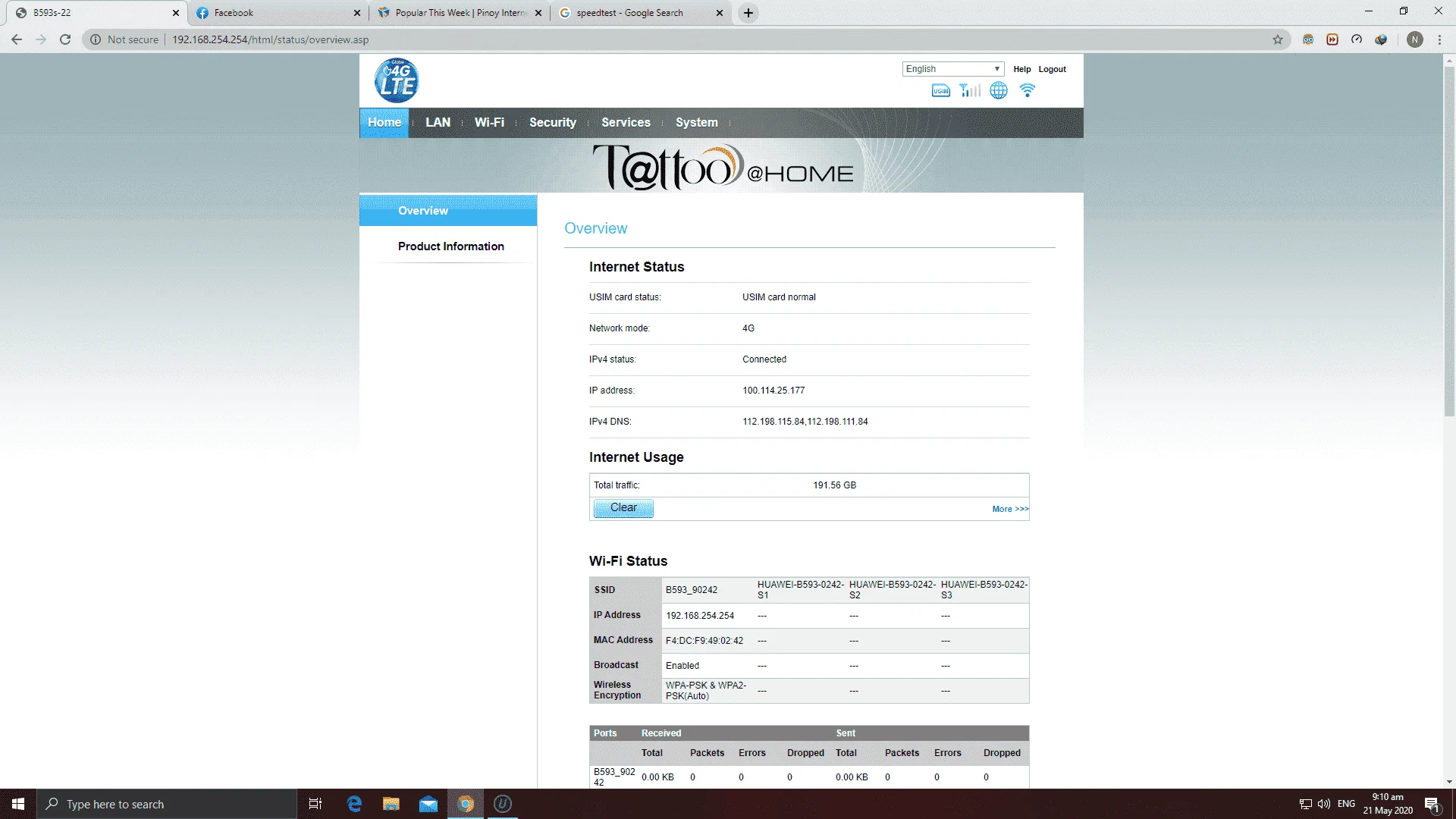The width and height of the screenshot is (1456, 819).
Task: Close the B593s-22 tab
Action: 175,13
